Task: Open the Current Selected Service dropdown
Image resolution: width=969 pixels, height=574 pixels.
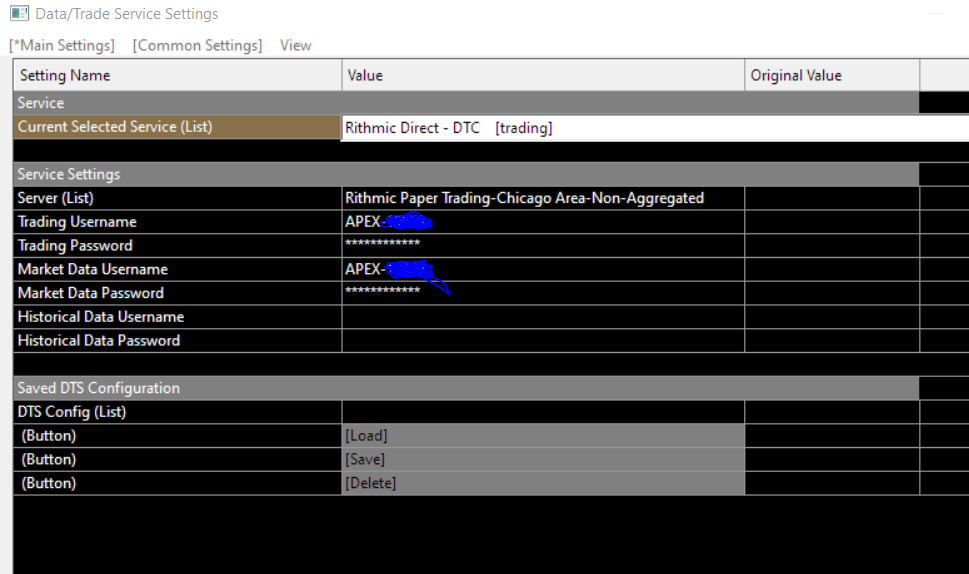Action: (x=655, y=128)
